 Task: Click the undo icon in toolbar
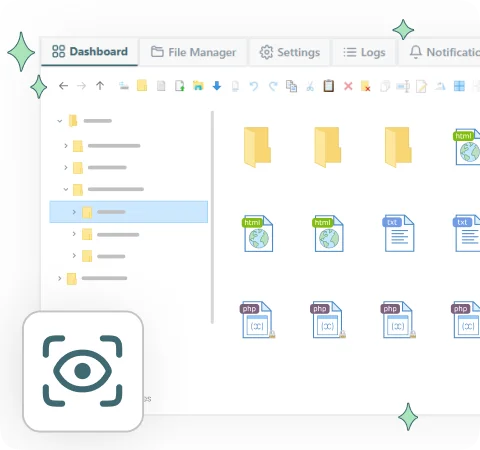(254, 86)
